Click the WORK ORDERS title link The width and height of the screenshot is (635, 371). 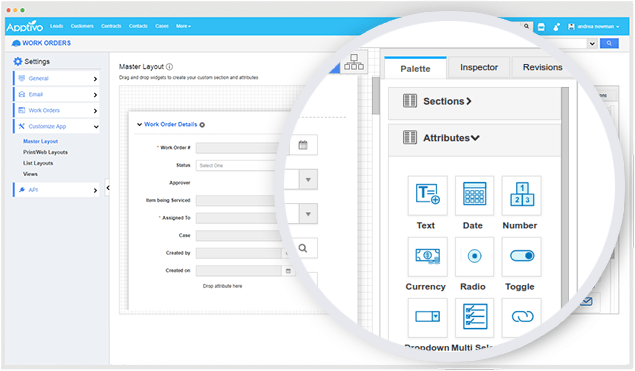tap(47, 43)
